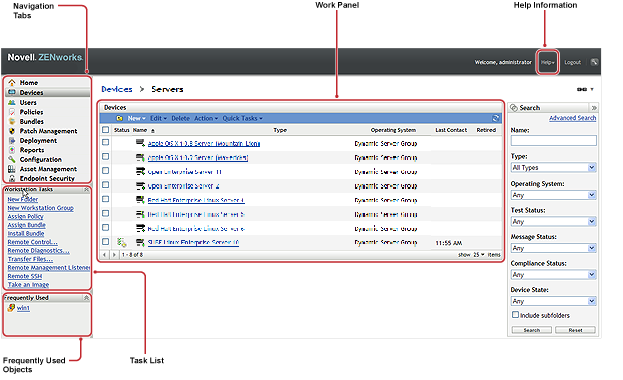Change the show 25 items per page dropdown

click(478, 255)
